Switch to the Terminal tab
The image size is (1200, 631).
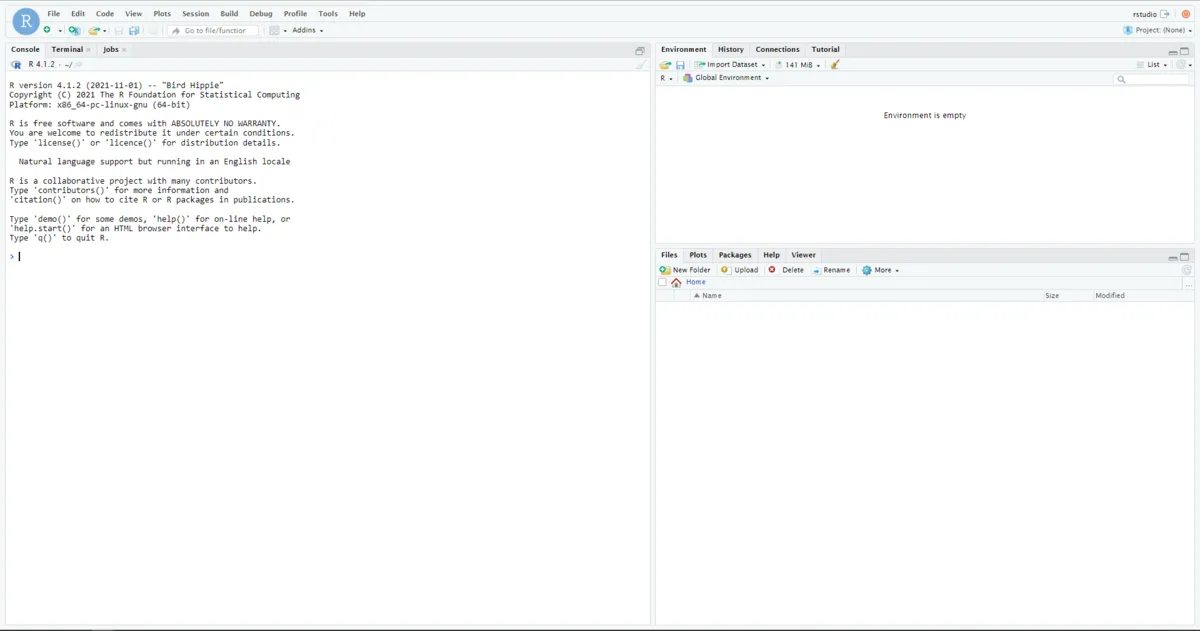(67, 49)
